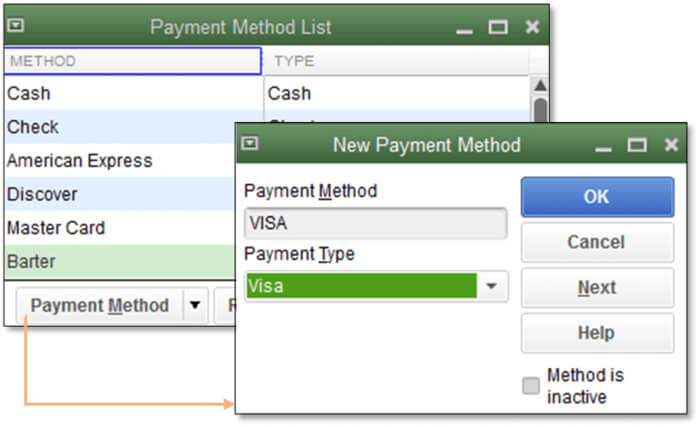
Task: Close the Payment Method List window
Action: pos(532,27)
